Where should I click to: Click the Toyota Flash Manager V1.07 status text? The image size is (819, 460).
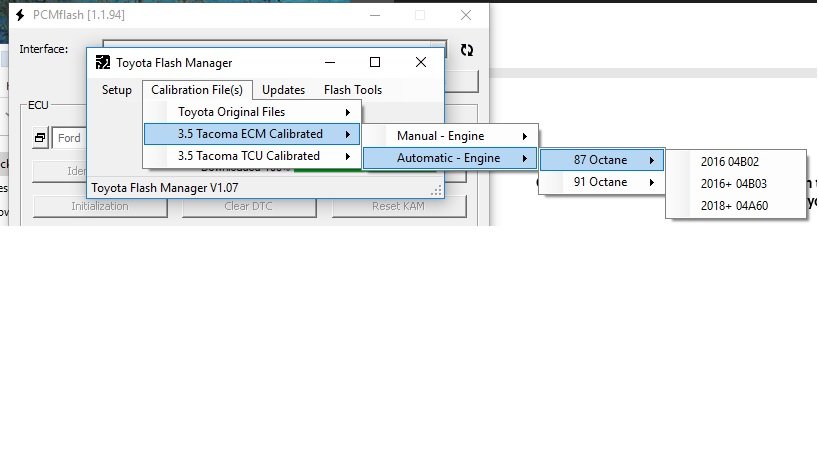[165, 188]
